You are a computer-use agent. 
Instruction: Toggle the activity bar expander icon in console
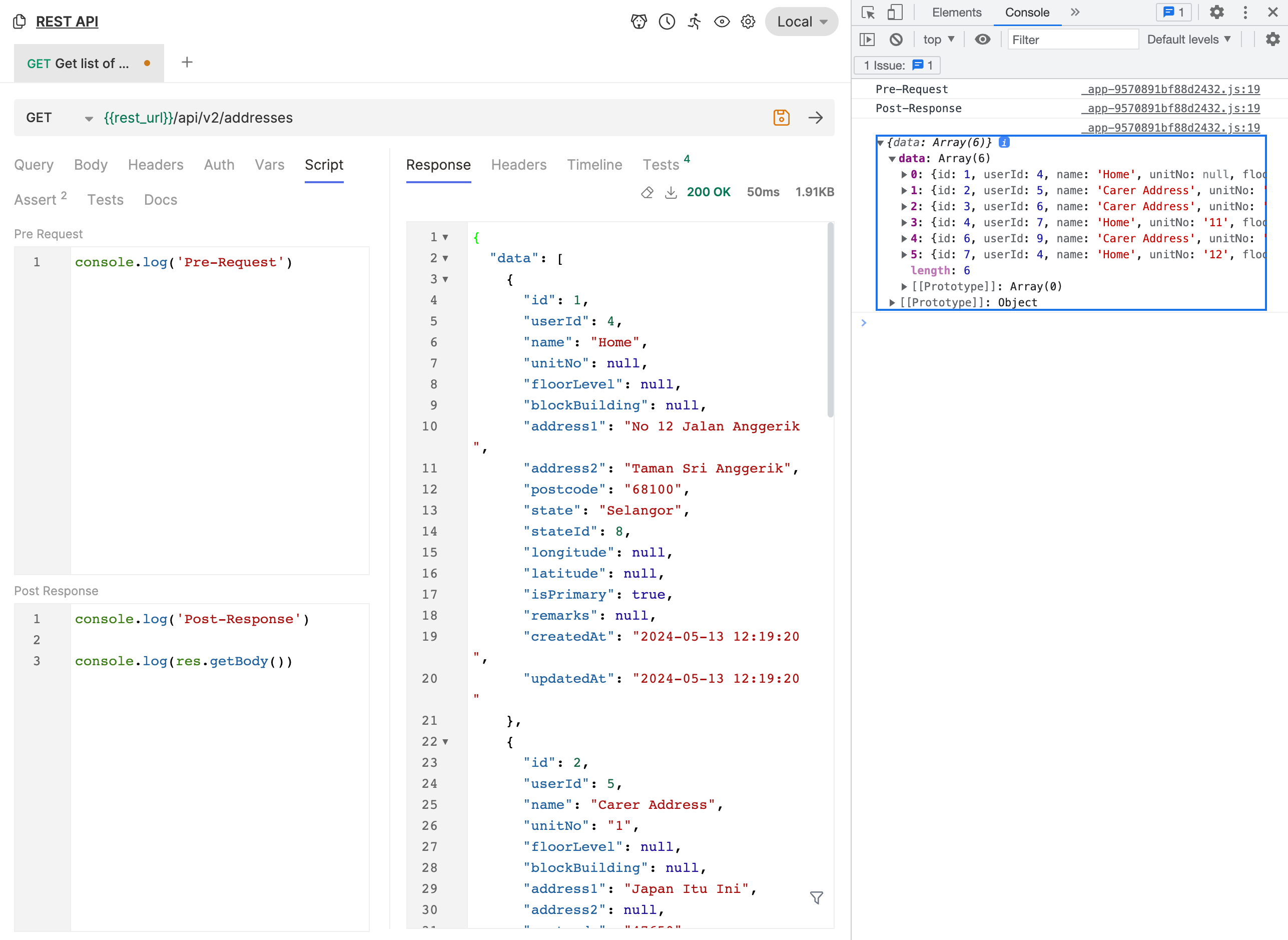868,39
